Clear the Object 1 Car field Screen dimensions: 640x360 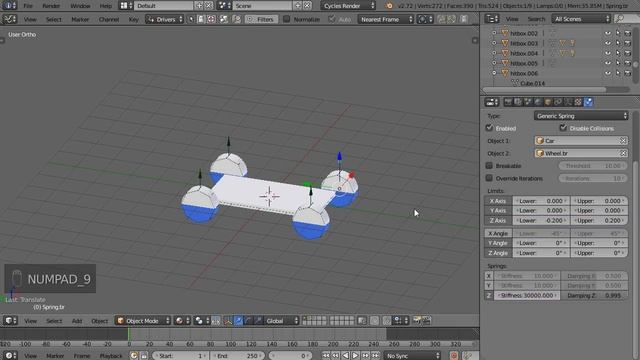point(623,141)
